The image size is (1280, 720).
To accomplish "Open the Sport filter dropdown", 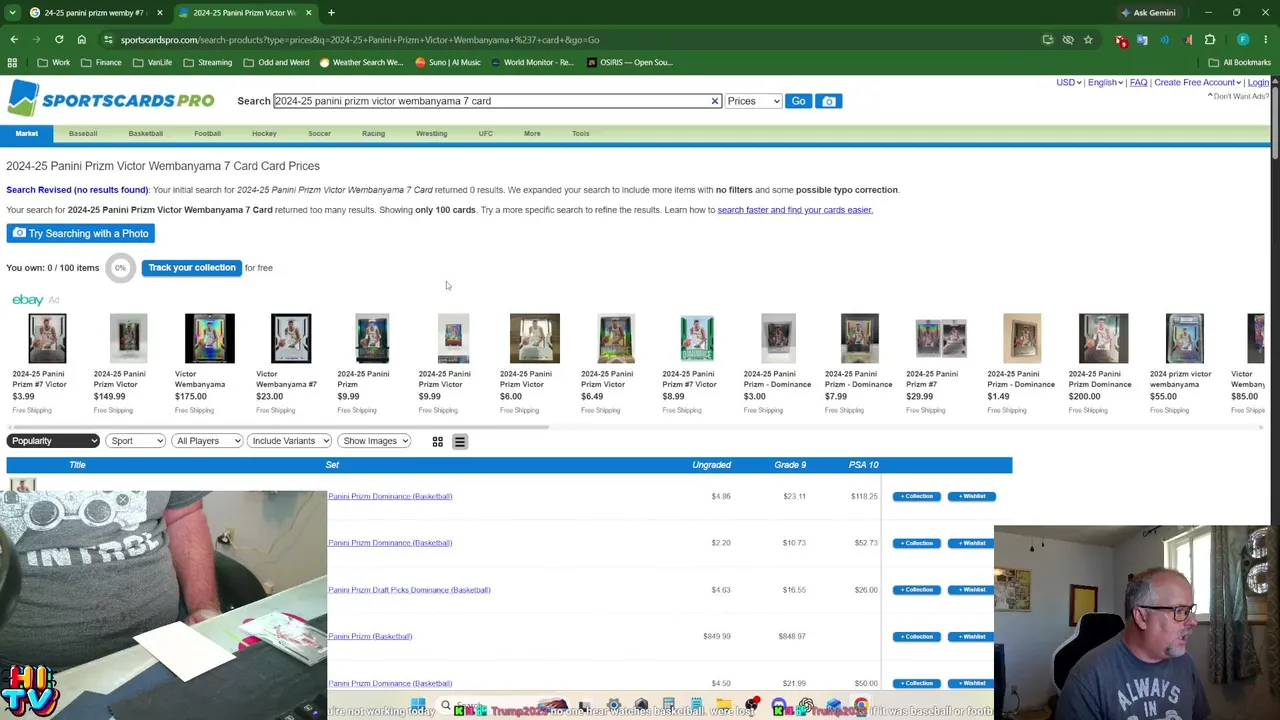I will 135,441.
